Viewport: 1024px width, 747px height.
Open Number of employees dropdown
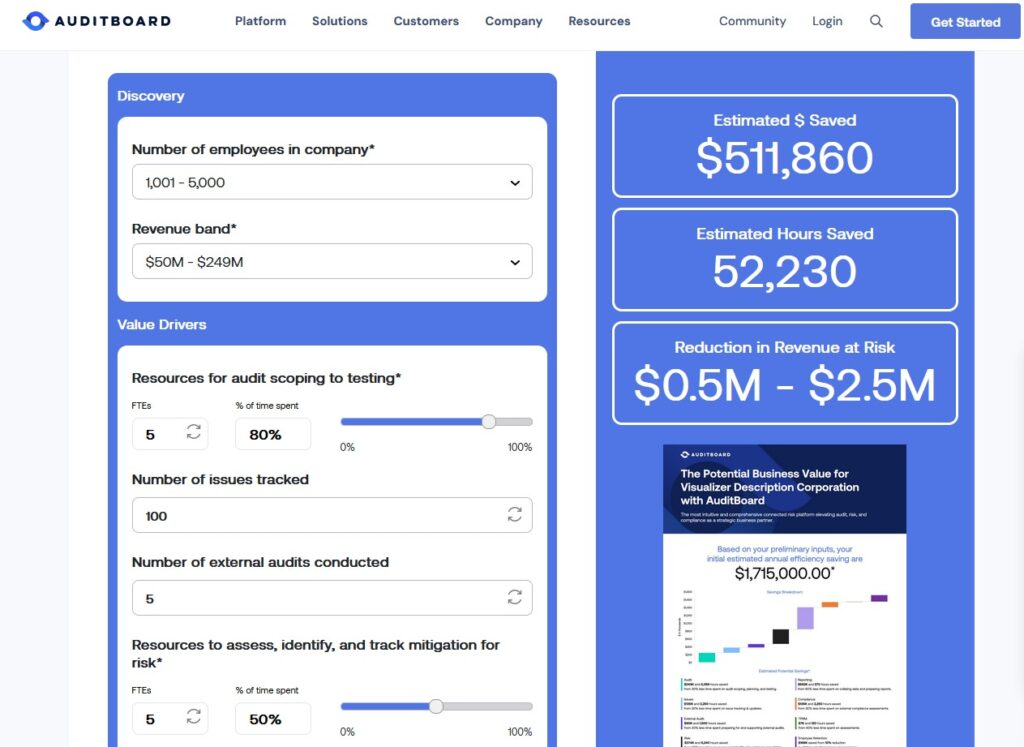332,182
